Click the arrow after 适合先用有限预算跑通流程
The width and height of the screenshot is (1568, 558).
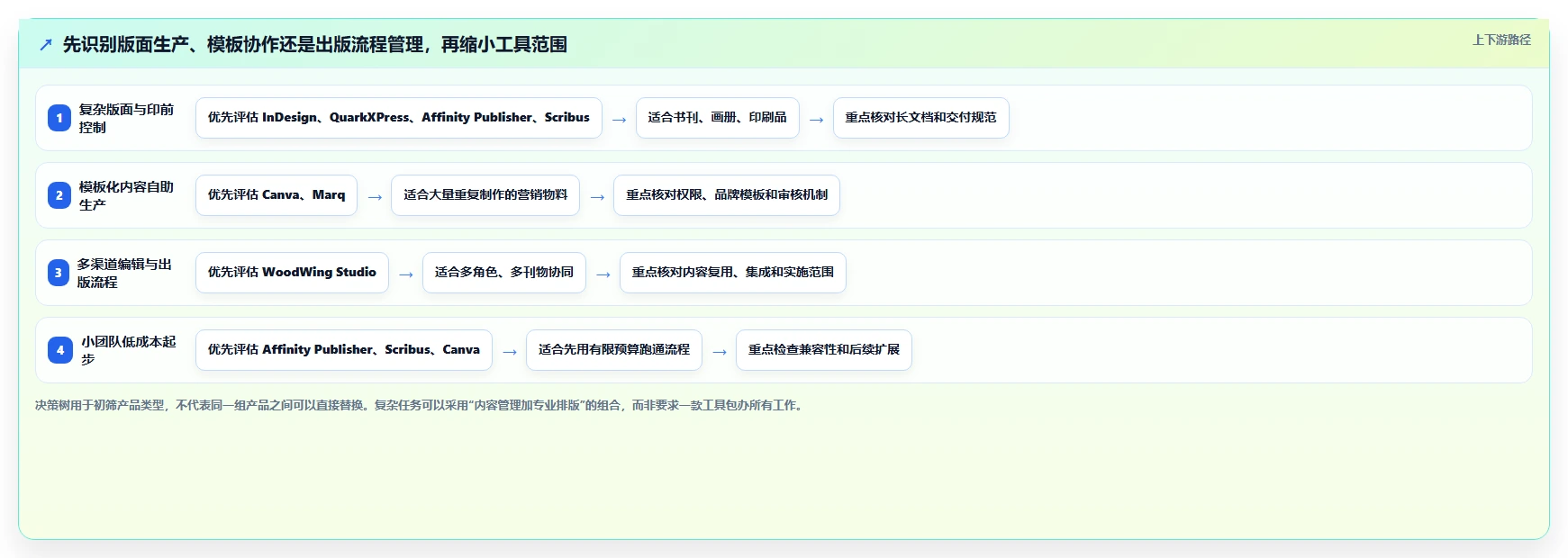click(720, 352)
